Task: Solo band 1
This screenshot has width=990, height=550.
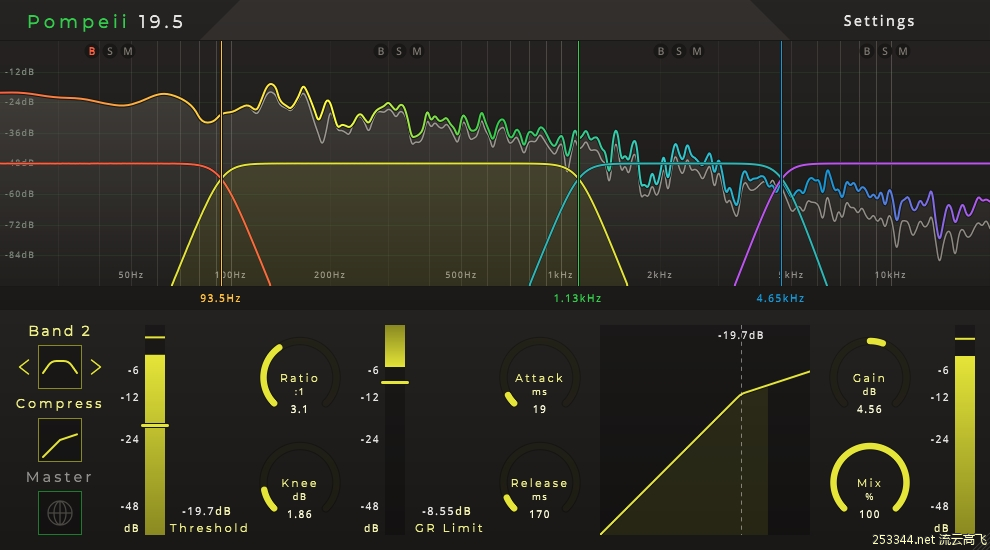Action: (x=110, y=51)
